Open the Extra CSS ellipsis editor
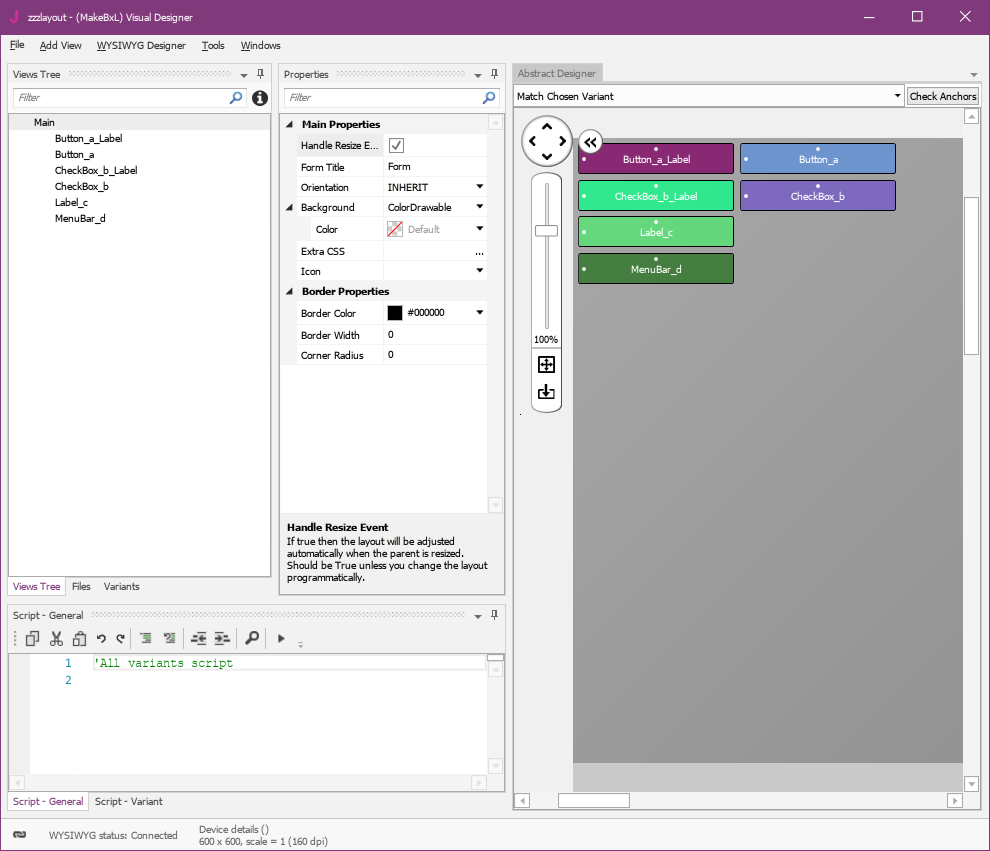Screen dimensions: 990x851 tap(479, 251)
